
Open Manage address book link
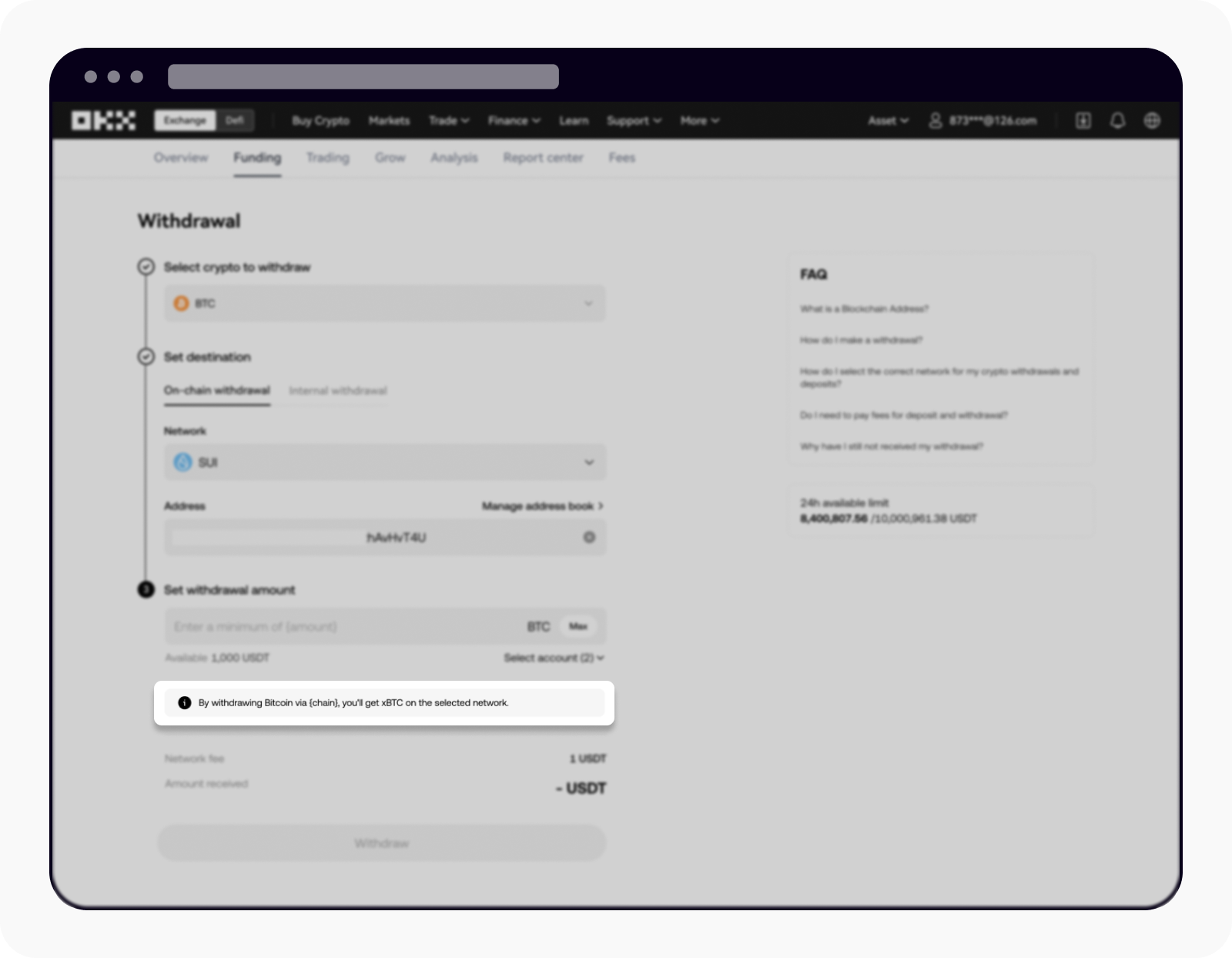point(543,506)
